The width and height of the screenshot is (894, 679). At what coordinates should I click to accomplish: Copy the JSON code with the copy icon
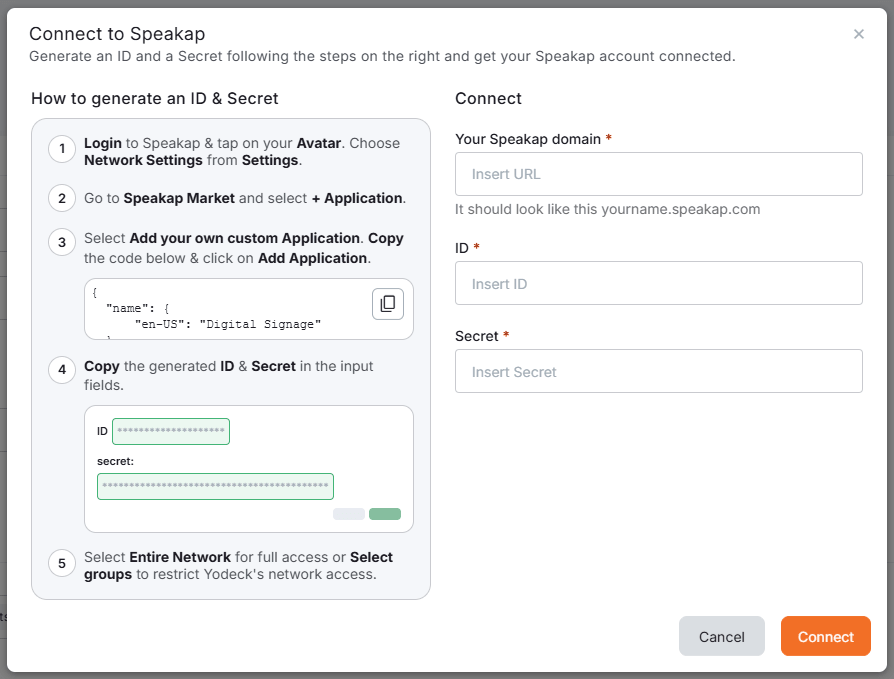click(388, 304)
